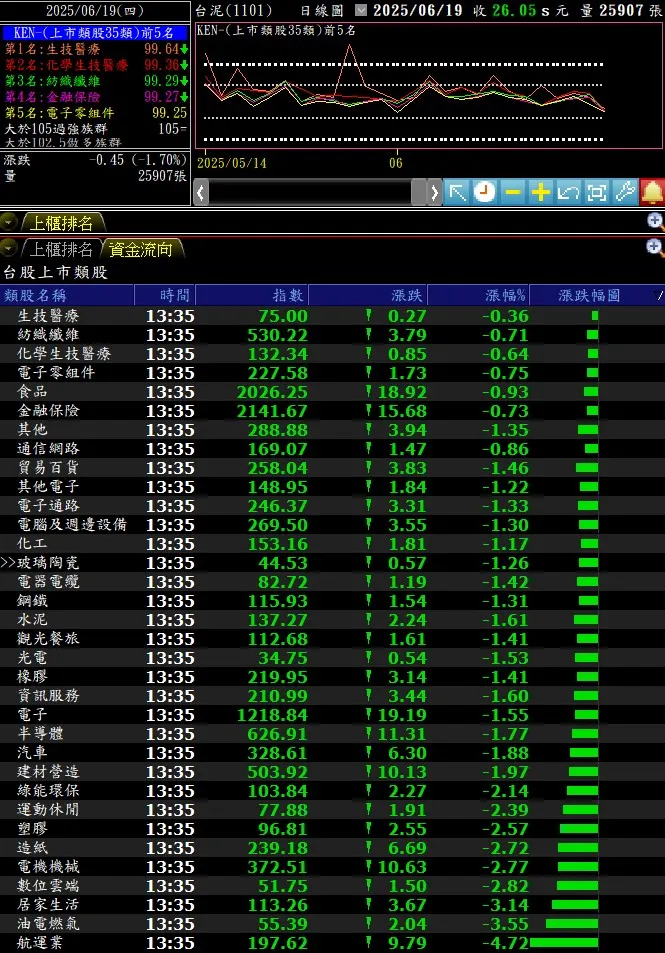Screen dimensions: 665x953
Task: Zoom out chart with yellow minus icon
Action: point(512,193)
